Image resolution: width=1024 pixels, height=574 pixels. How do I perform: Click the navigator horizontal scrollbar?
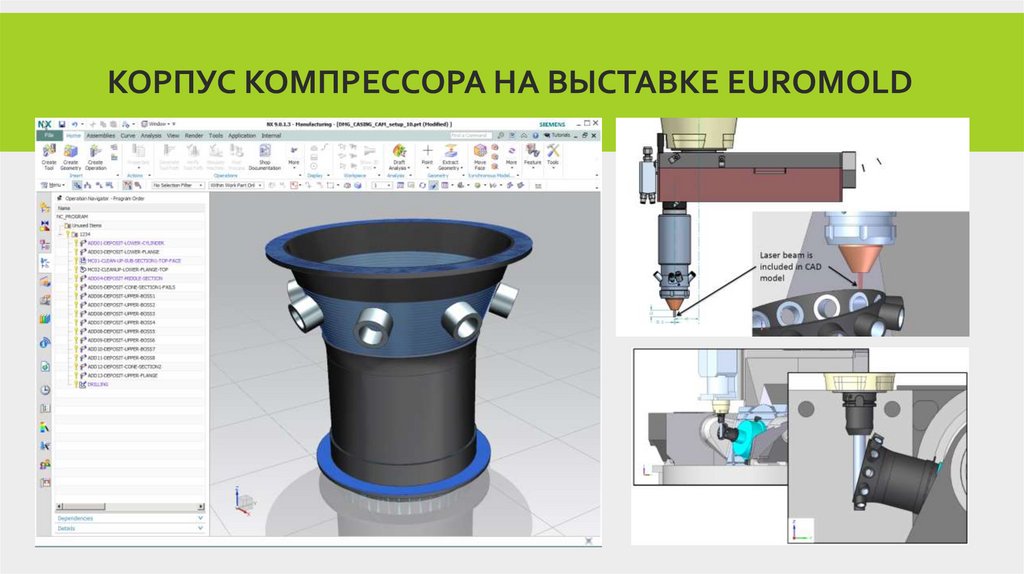click(129, 507)
